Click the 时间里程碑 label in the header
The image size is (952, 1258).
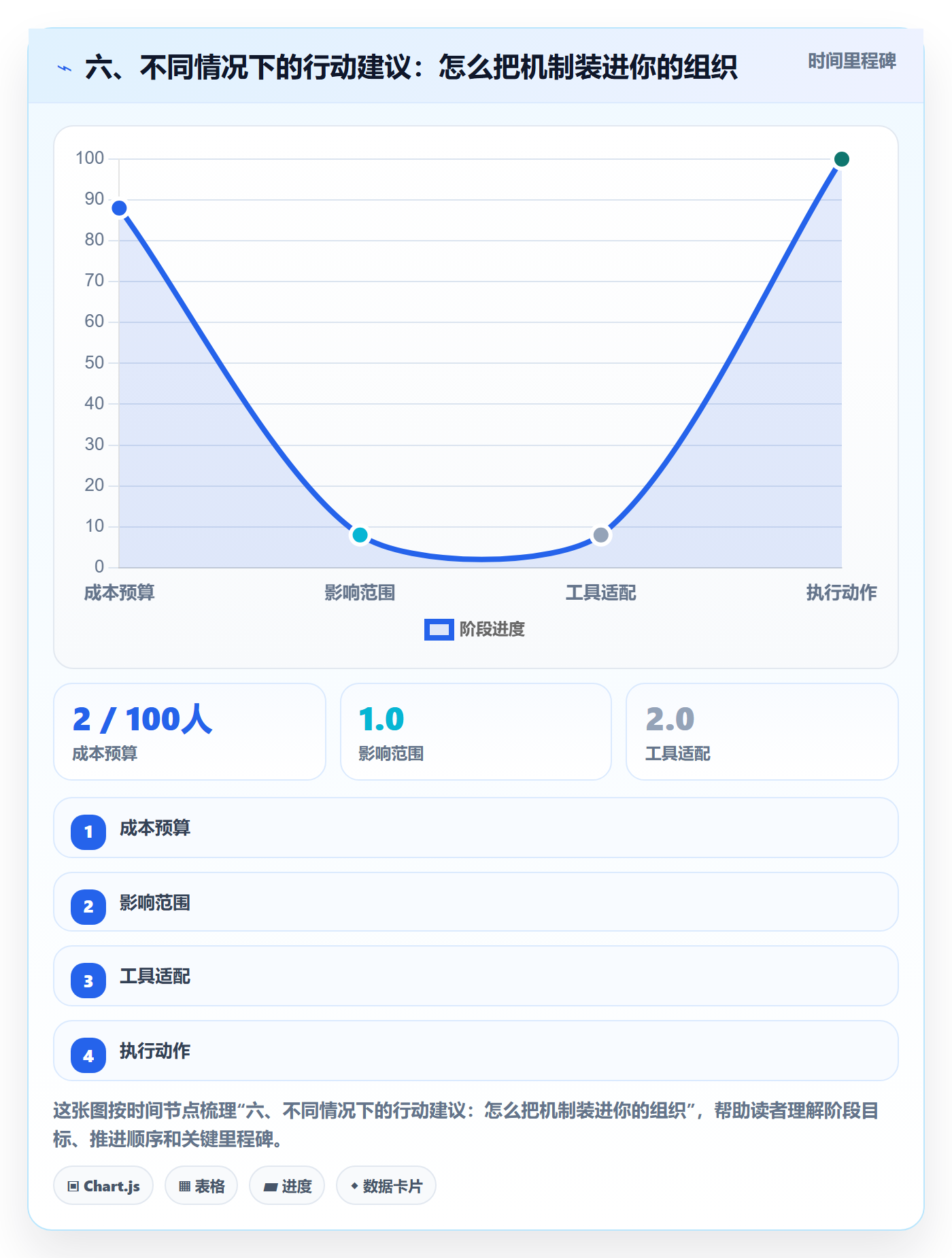(x=851, y=61)
